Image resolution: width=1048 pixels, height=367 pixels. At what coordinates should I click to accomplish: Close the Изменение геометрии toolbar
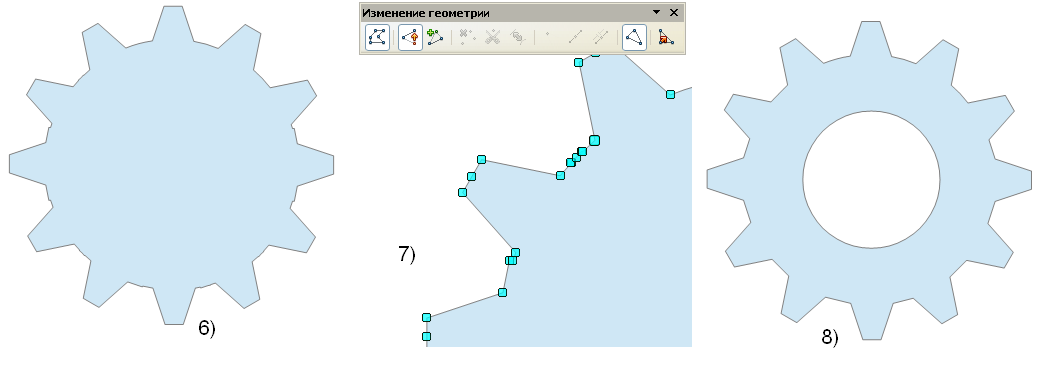pos(674,13)
